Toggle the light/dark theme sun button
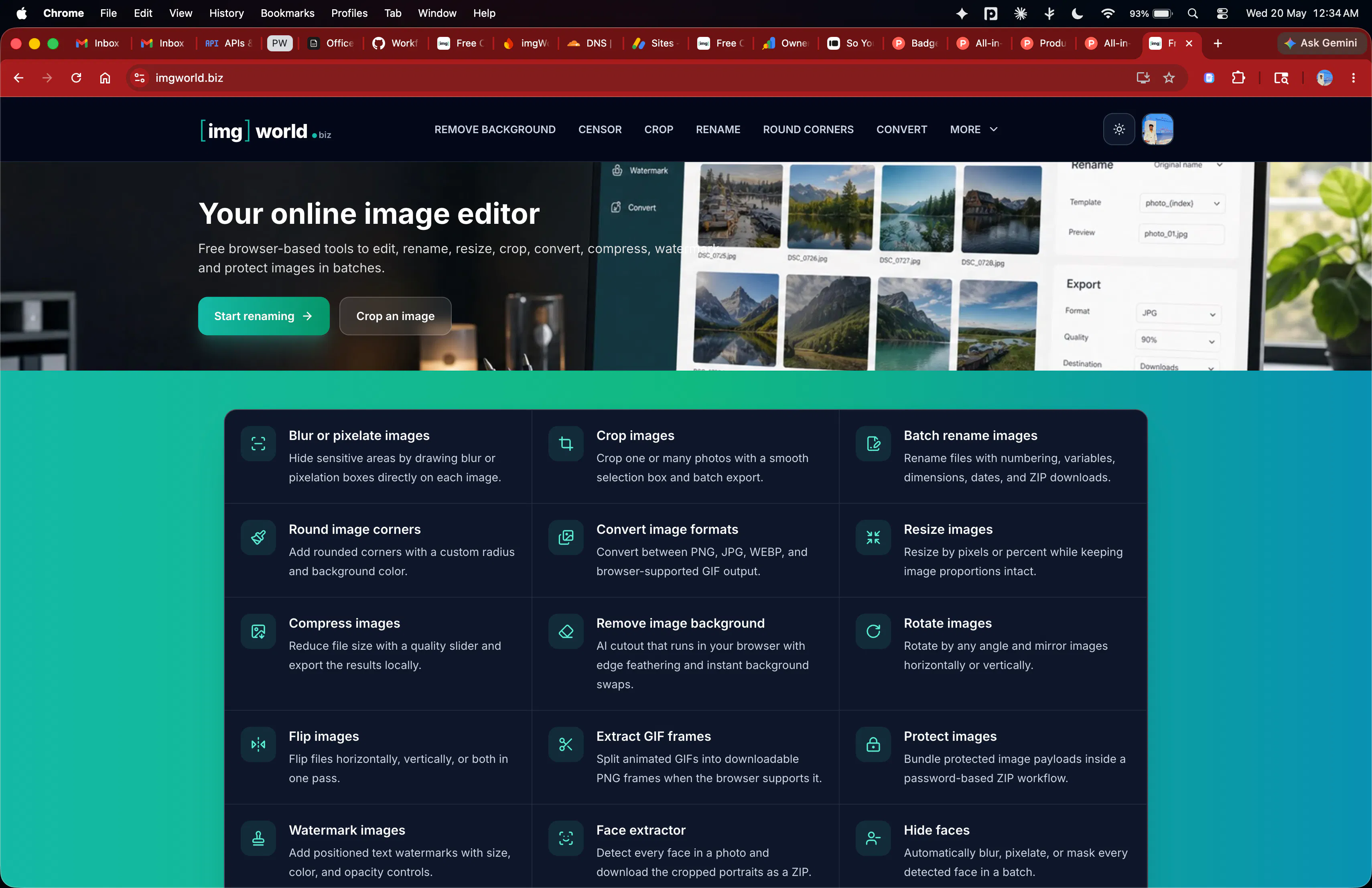 coord(1119,129)
